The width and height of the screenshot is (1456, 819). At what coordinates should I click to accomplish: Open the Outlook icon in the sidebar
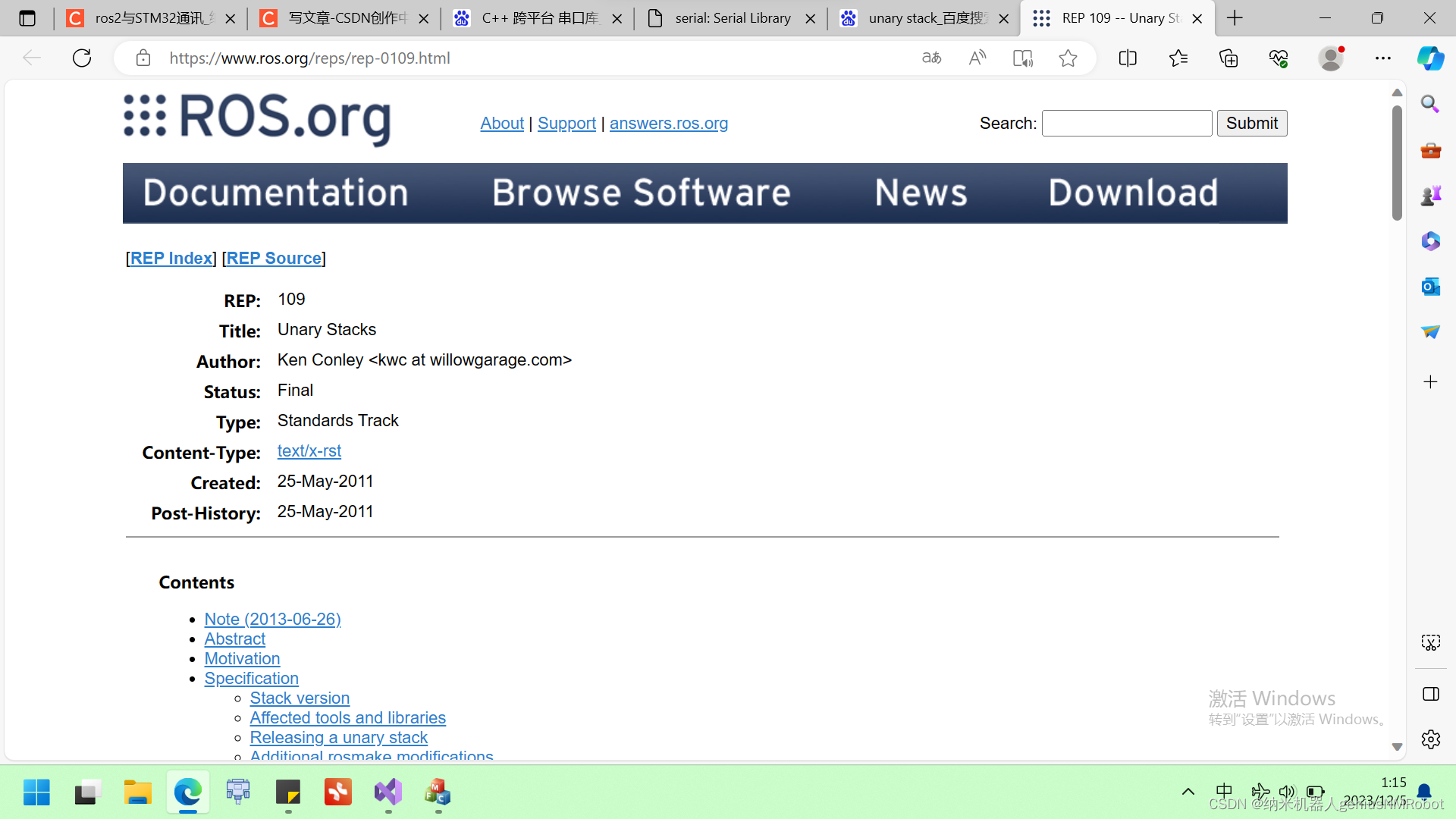(x=1430, y=287)
